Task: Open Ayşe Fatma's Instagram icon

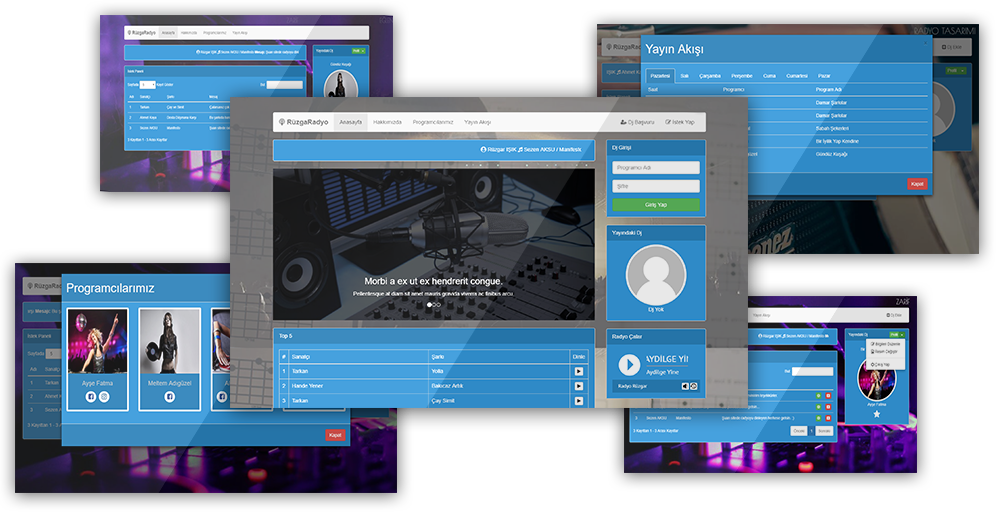Action: click(104, 397)
